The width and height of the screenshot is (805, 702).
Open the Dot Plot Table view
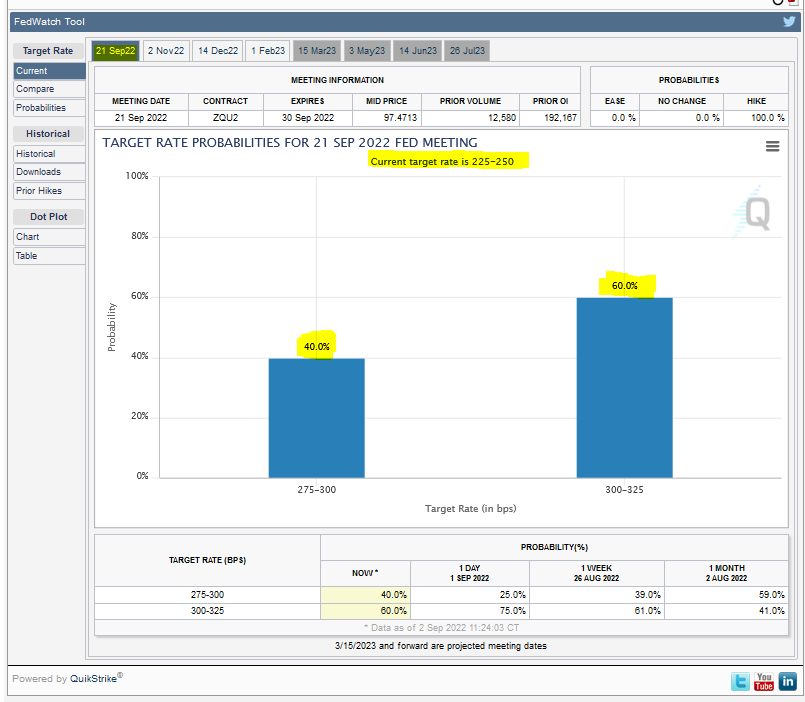click(x=49, y=256)
